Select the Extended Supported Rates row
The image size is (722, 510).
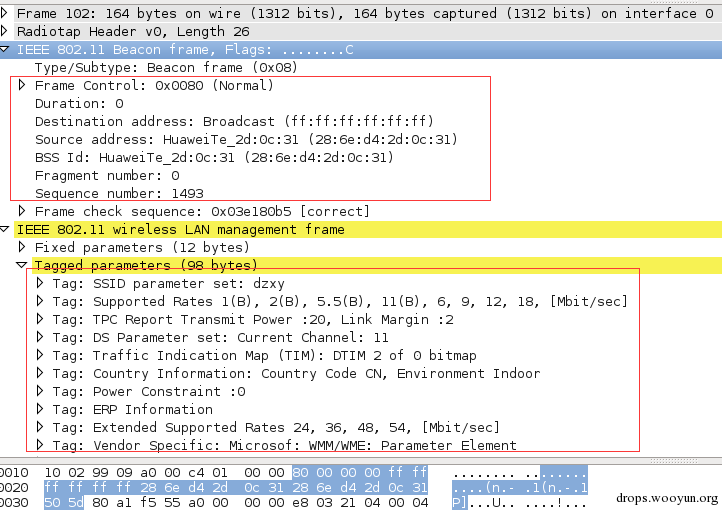coord(276,427)
